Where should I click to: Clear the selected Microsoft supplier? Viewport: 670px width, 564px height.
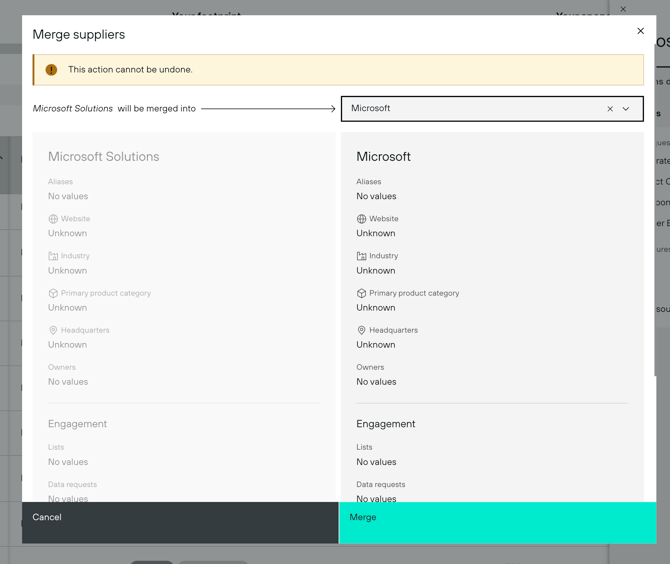pyautogui.click(x=610, y=109)
